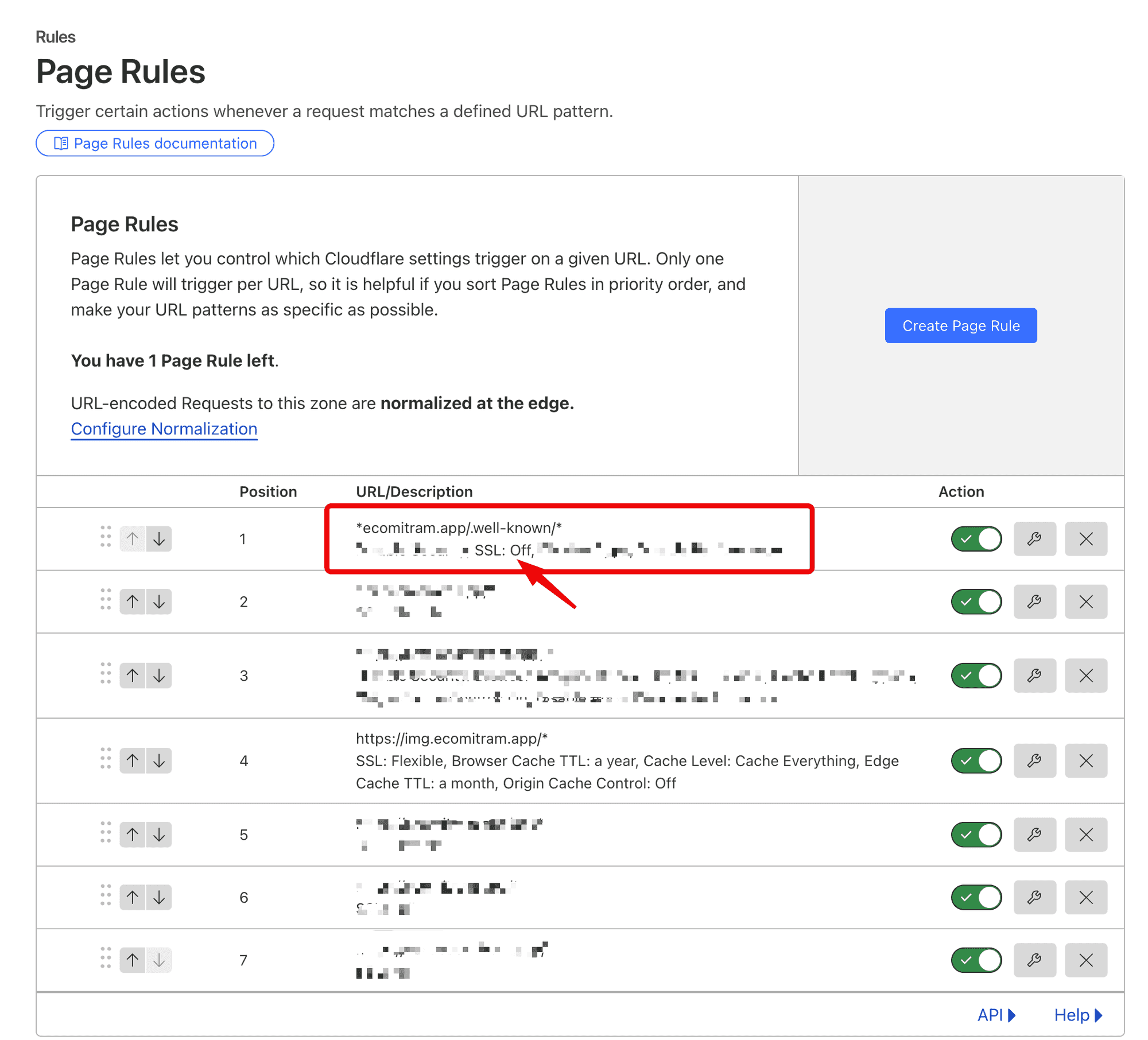The width and height of the screenshot is (1148, 1040).
Task: Toggle off img.ecomitram.app rule 4
Action: (976, 760)
